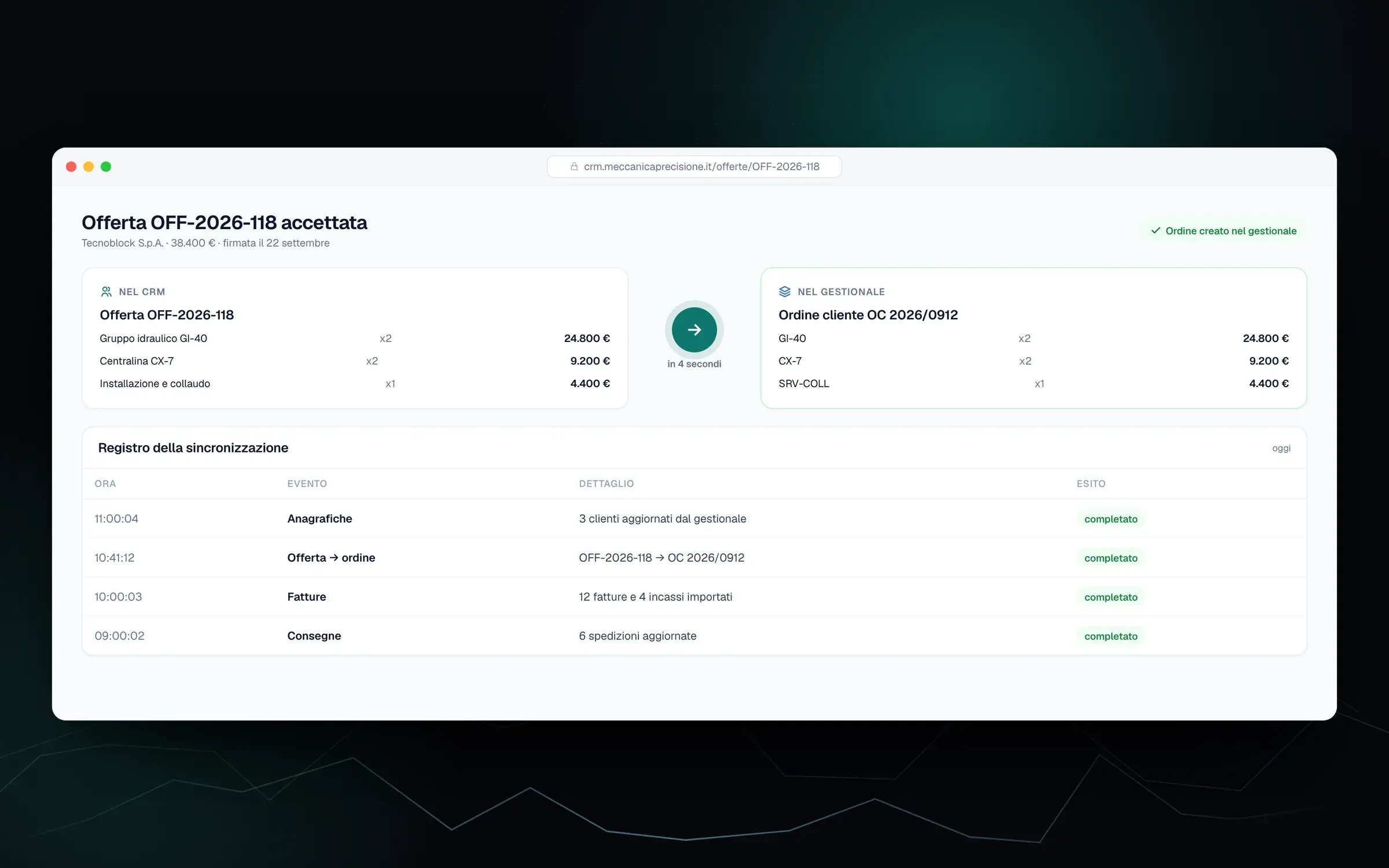Viewport: 1389px width, 868px height.
Task: Click 'Ordine creato nel gestionale' badge
Action: (1223, 231)
